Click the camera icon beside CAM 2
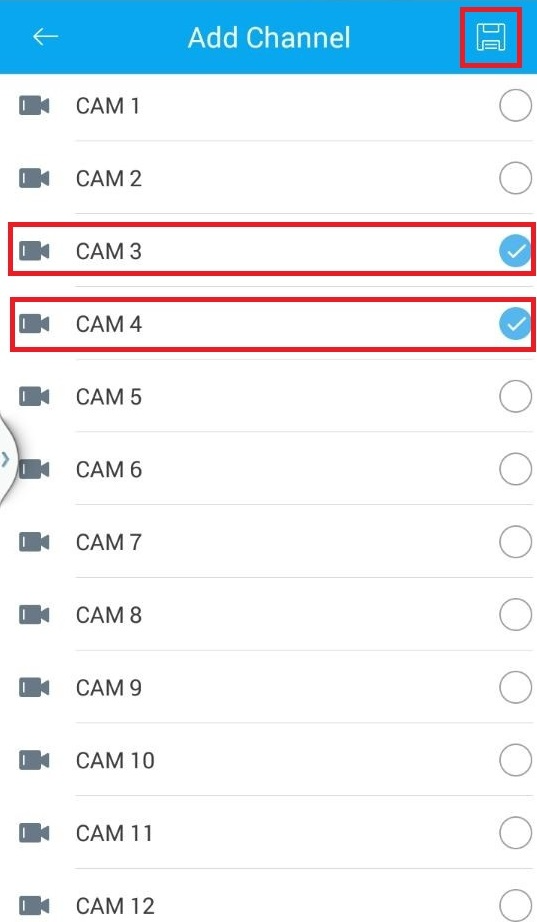The width and height of the screenshot is (537, 922). pos(34,178)
